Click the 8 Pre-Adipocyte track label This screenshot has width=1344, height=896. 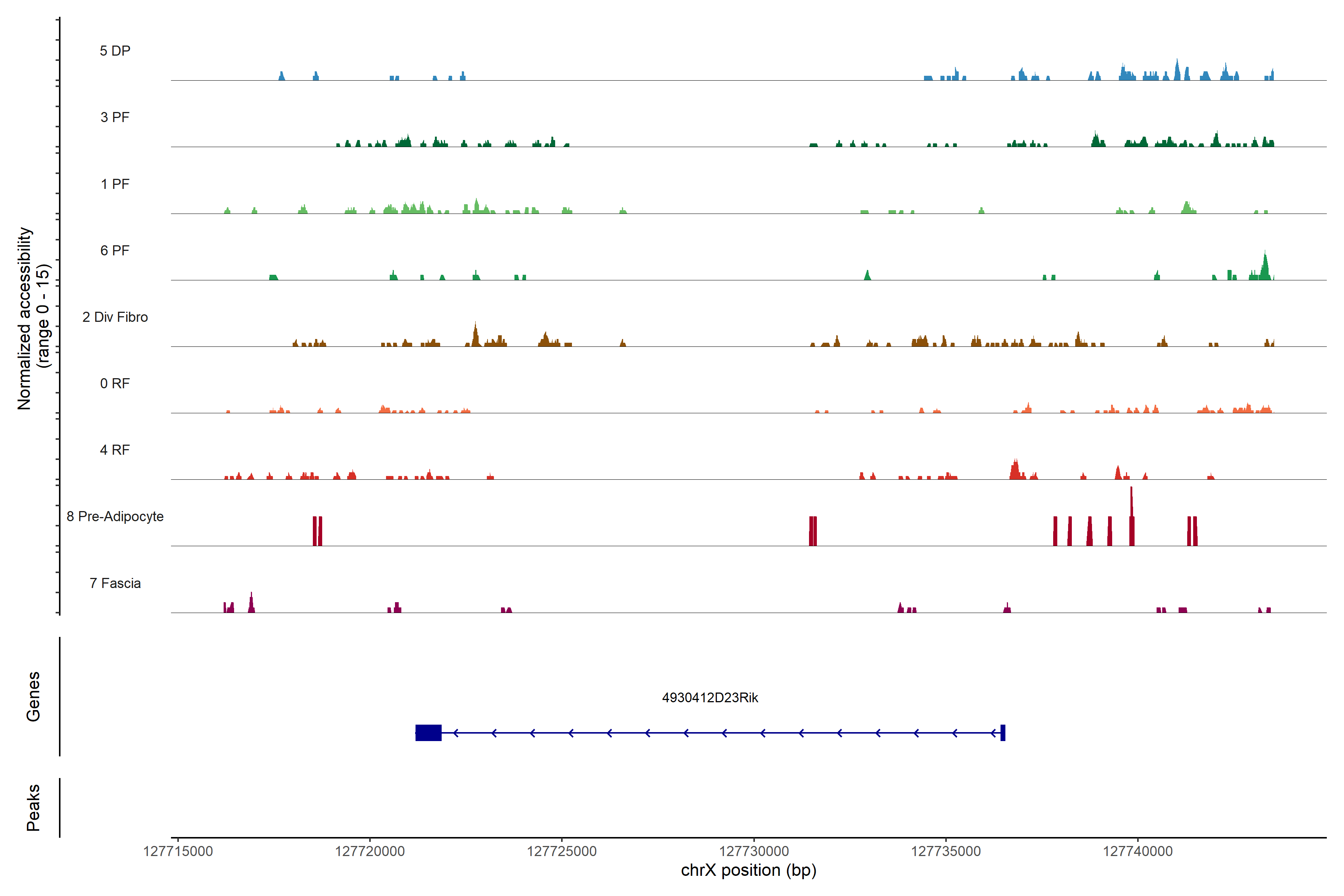click(115, 517)
